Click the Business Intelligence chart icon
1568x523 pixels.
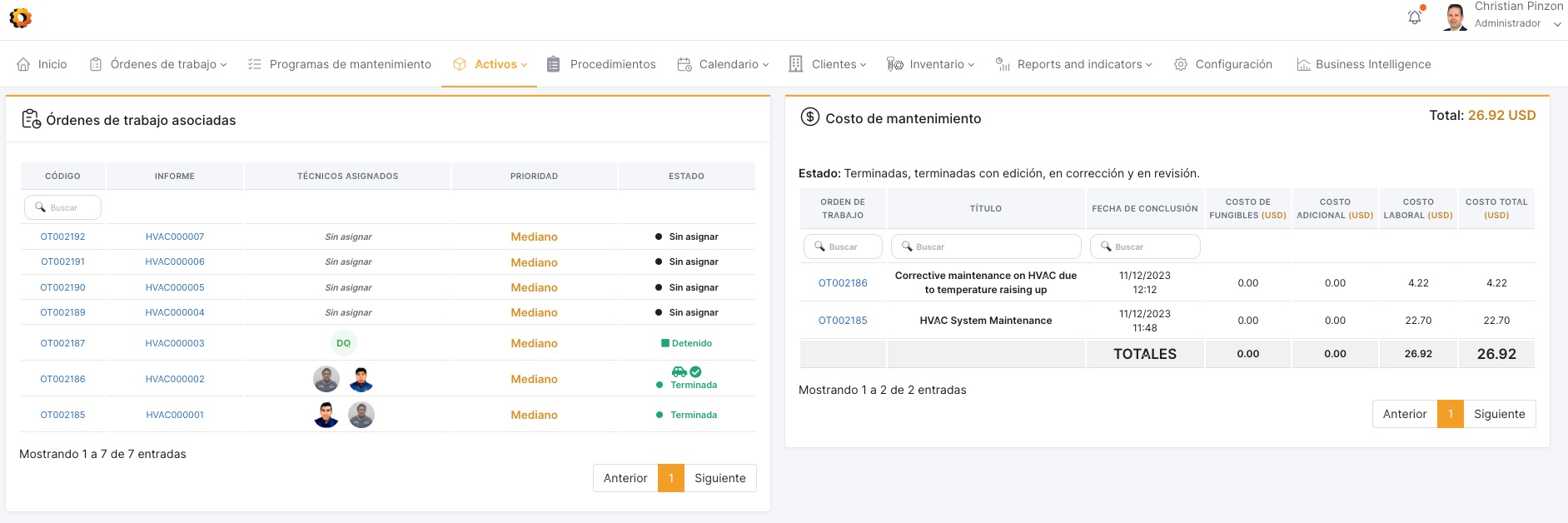1303,64
